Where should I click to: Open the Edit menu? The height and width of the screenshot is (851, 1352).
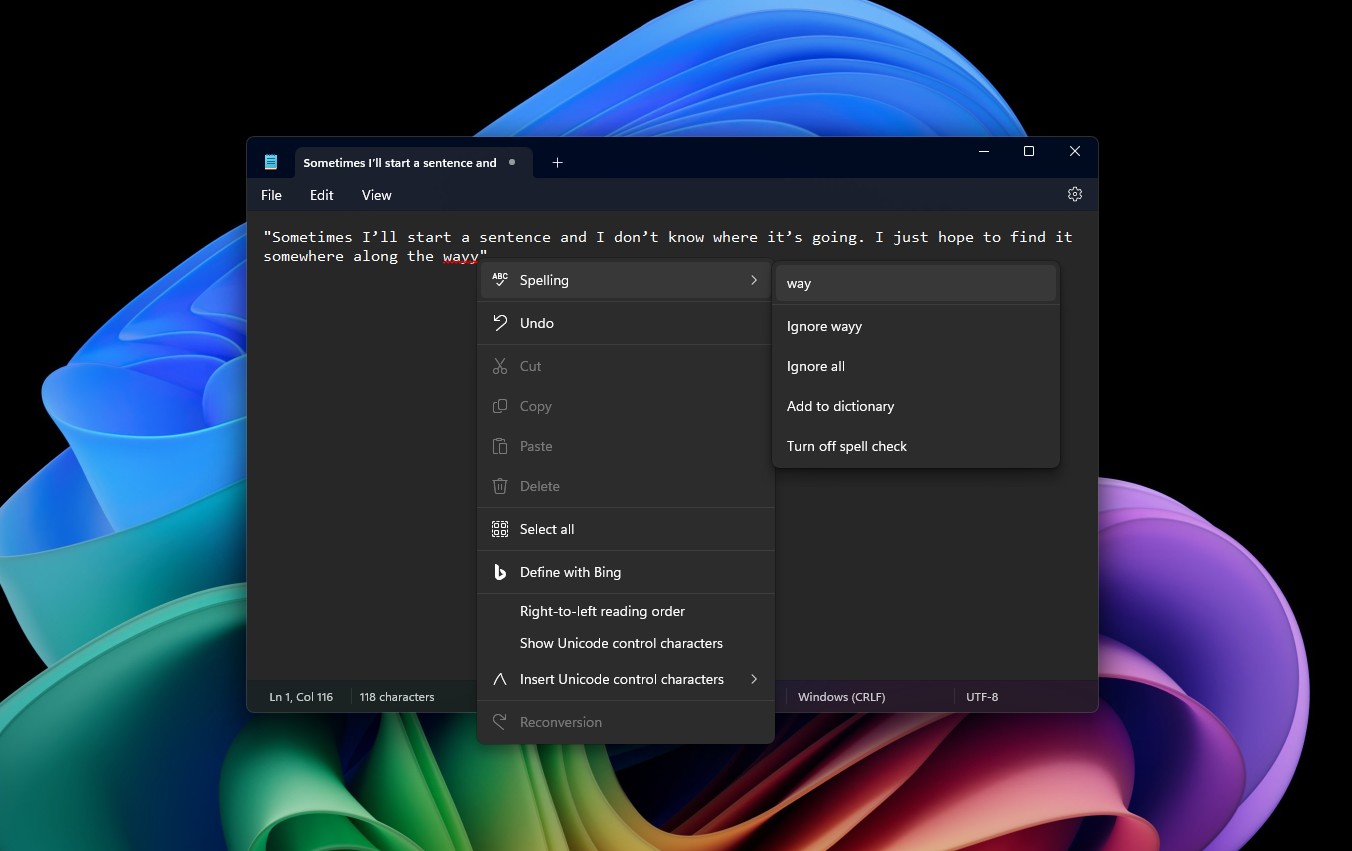(321, 195)
